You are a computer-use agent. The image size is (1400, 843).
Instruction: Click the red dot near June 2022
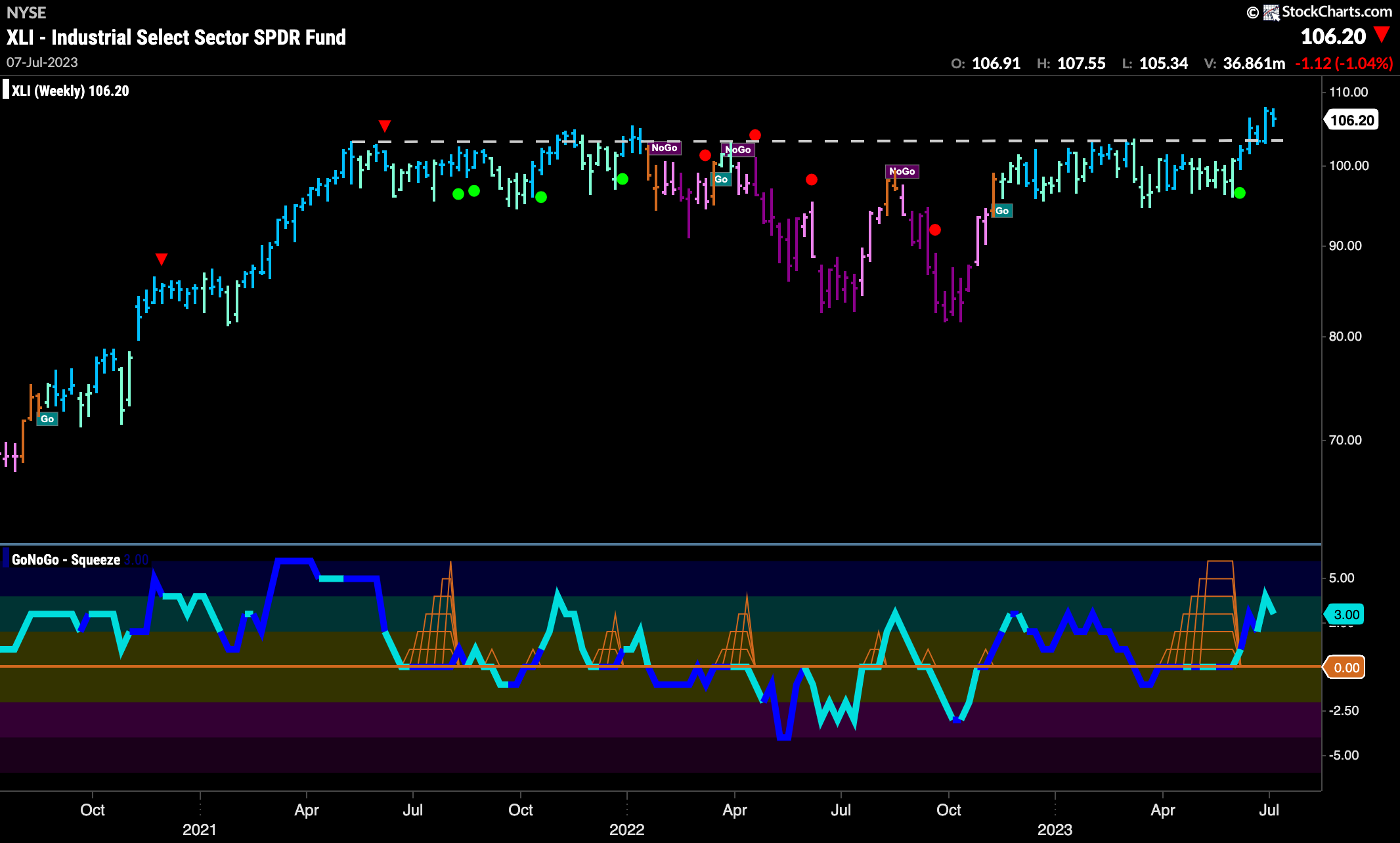pyautogui.click(x=812, y=179)
